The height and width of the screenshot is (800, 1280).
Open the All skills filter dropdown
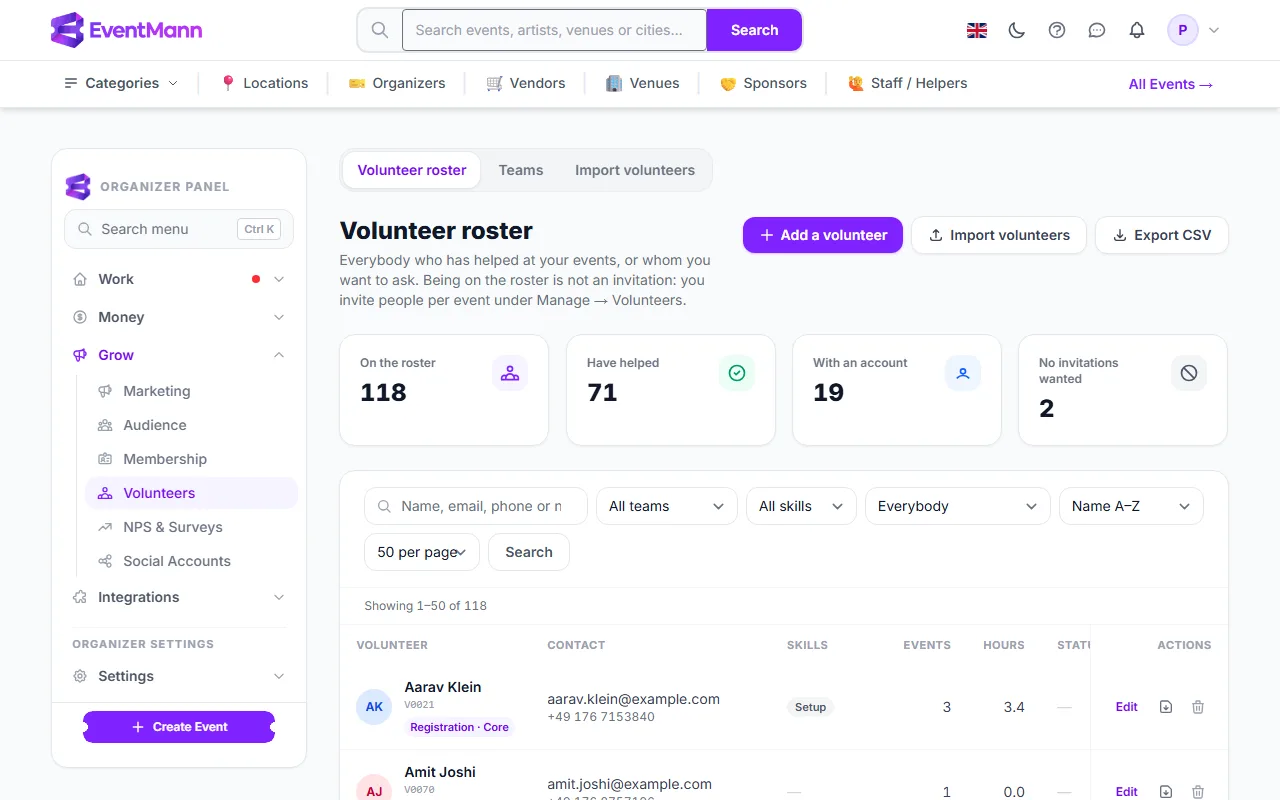pos(802,506)
